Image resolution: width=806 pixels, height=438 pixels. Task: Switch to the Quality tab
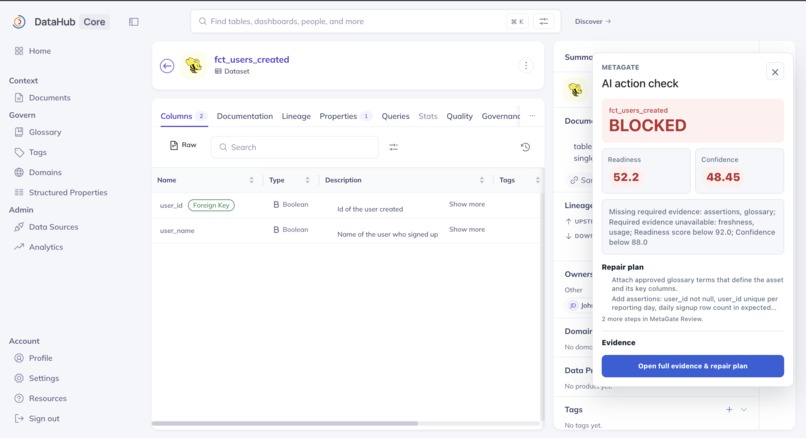pos(460,116)
